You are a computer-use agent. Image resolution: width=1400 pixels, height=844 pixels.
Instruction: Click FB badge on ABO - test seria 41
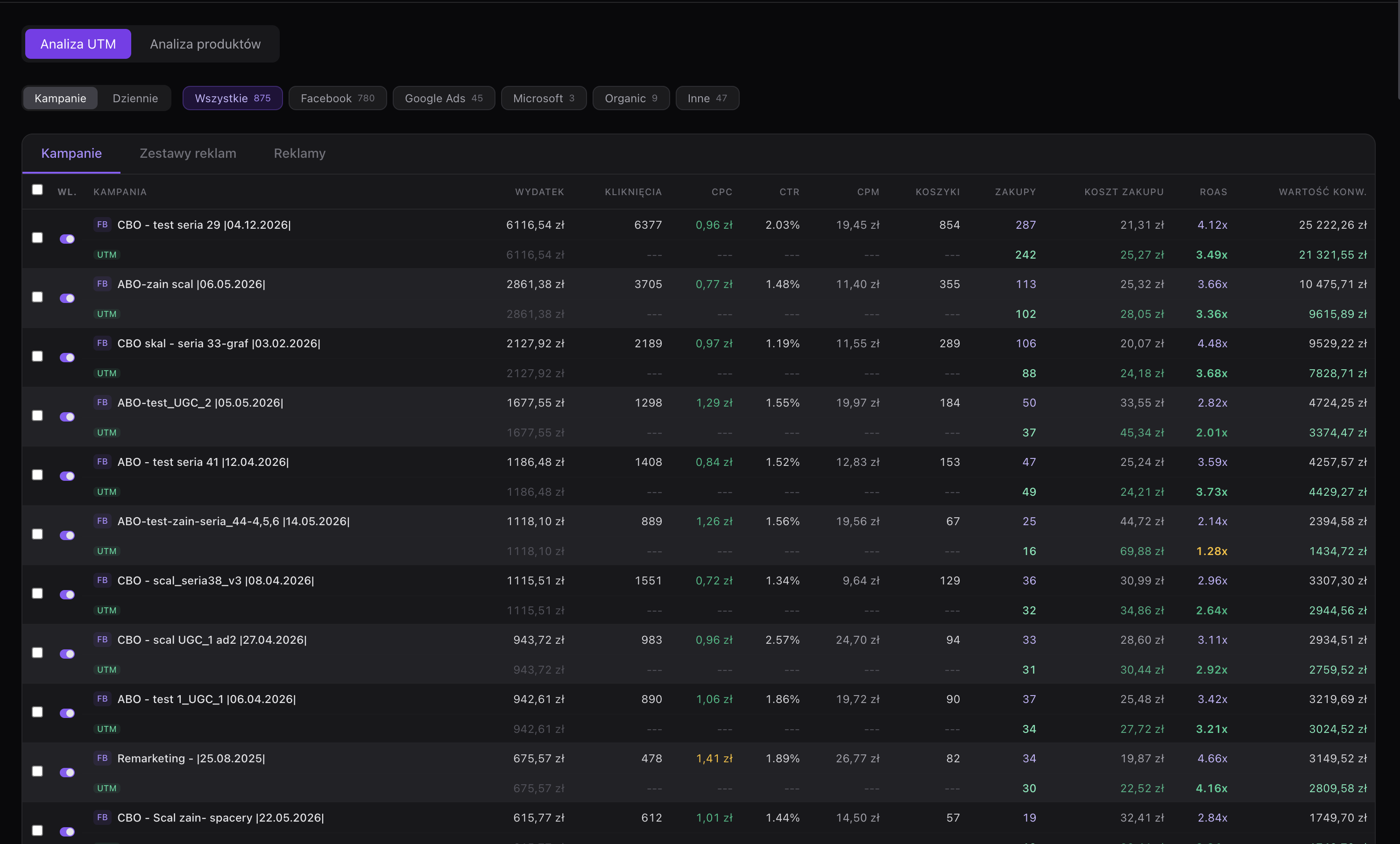[x=102, y=462]
